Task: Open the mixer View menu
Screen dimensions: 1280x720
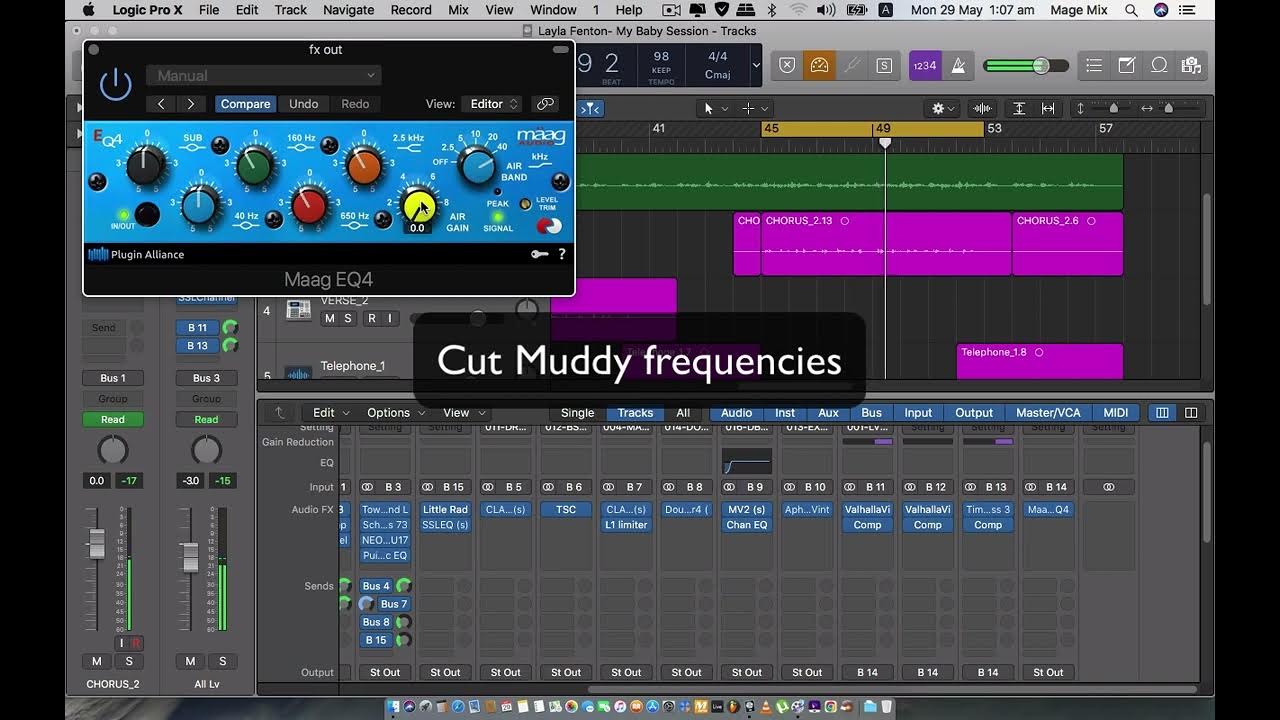Action: coord(464,412)
